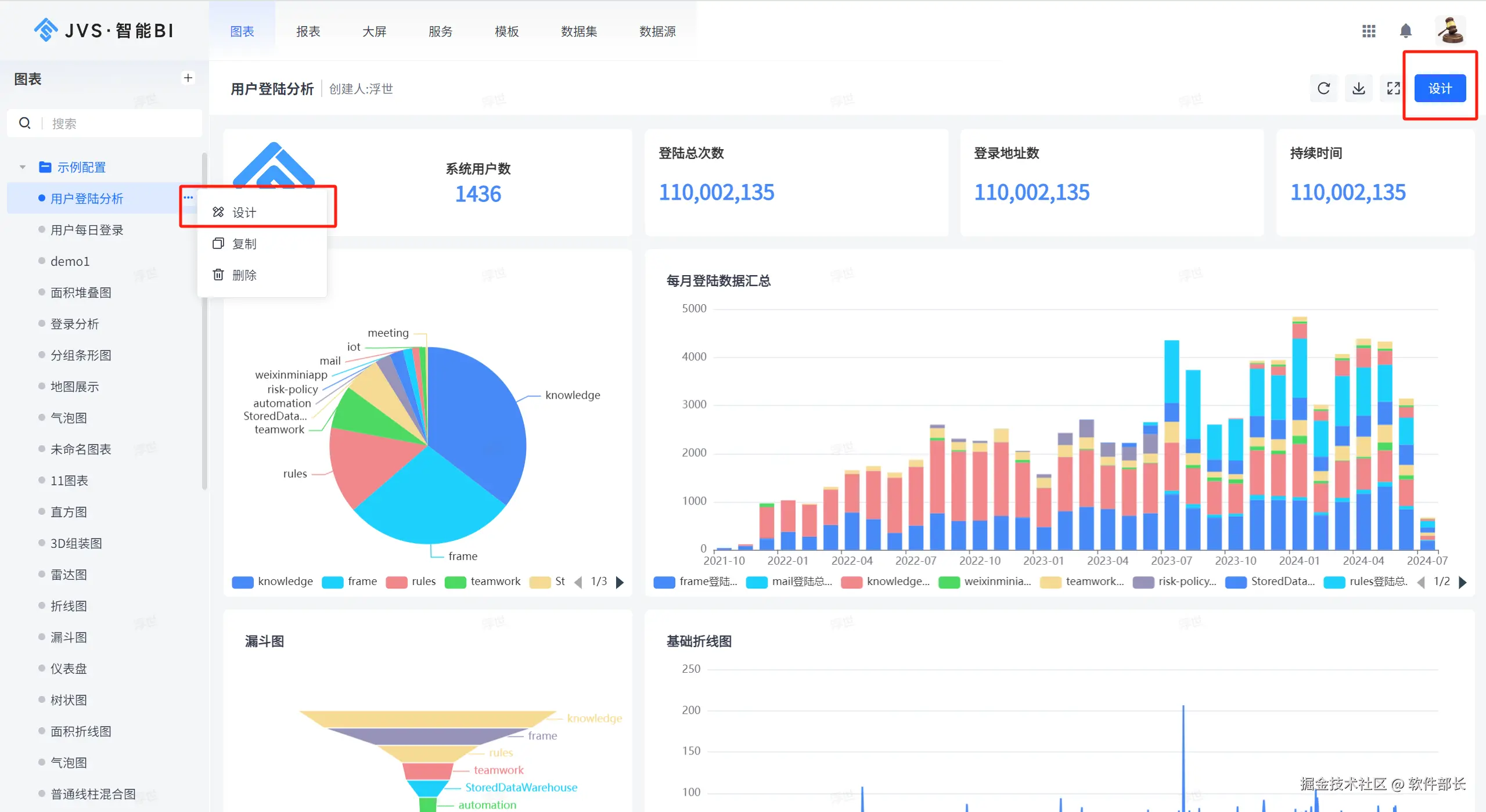1486x812 pixels.
Task: Click the download icon next to refresh
Action: tap(1358, 88)
